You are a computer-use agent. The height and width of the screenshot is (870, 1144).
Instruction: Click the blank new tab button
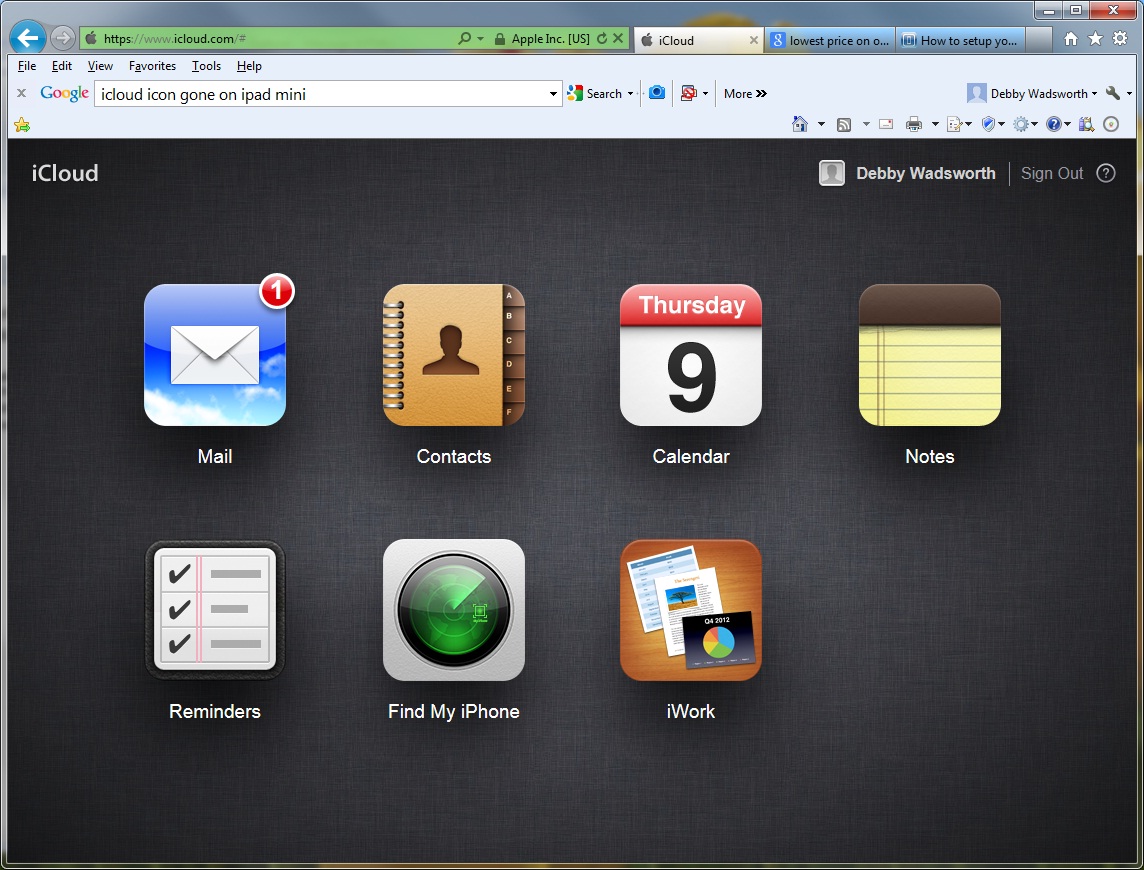(x=1039, y=40)
